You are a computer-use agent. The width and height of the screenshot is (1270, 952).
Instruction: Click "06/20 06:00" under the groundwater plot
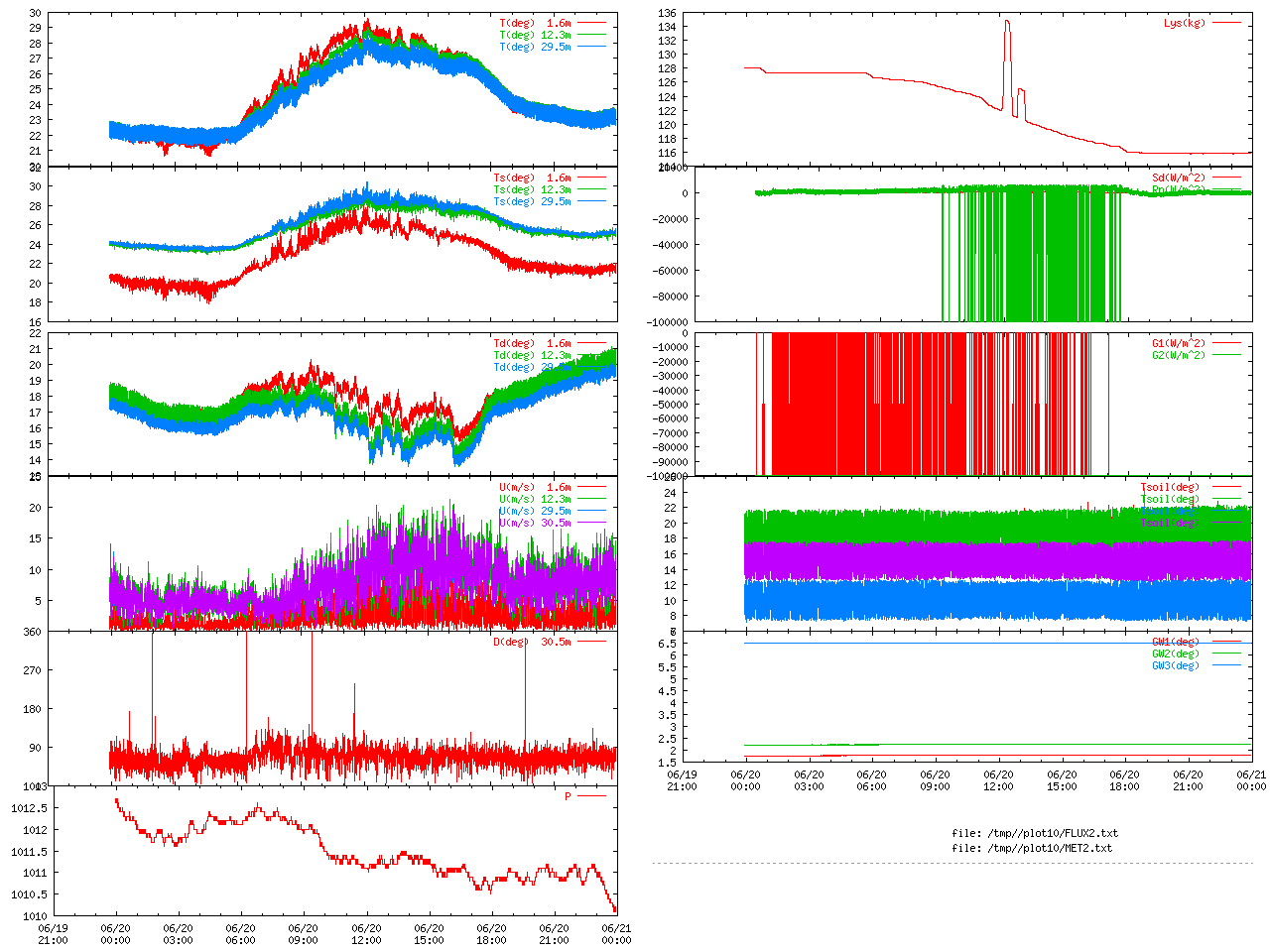pyautogui.click(x=871, y=780)
